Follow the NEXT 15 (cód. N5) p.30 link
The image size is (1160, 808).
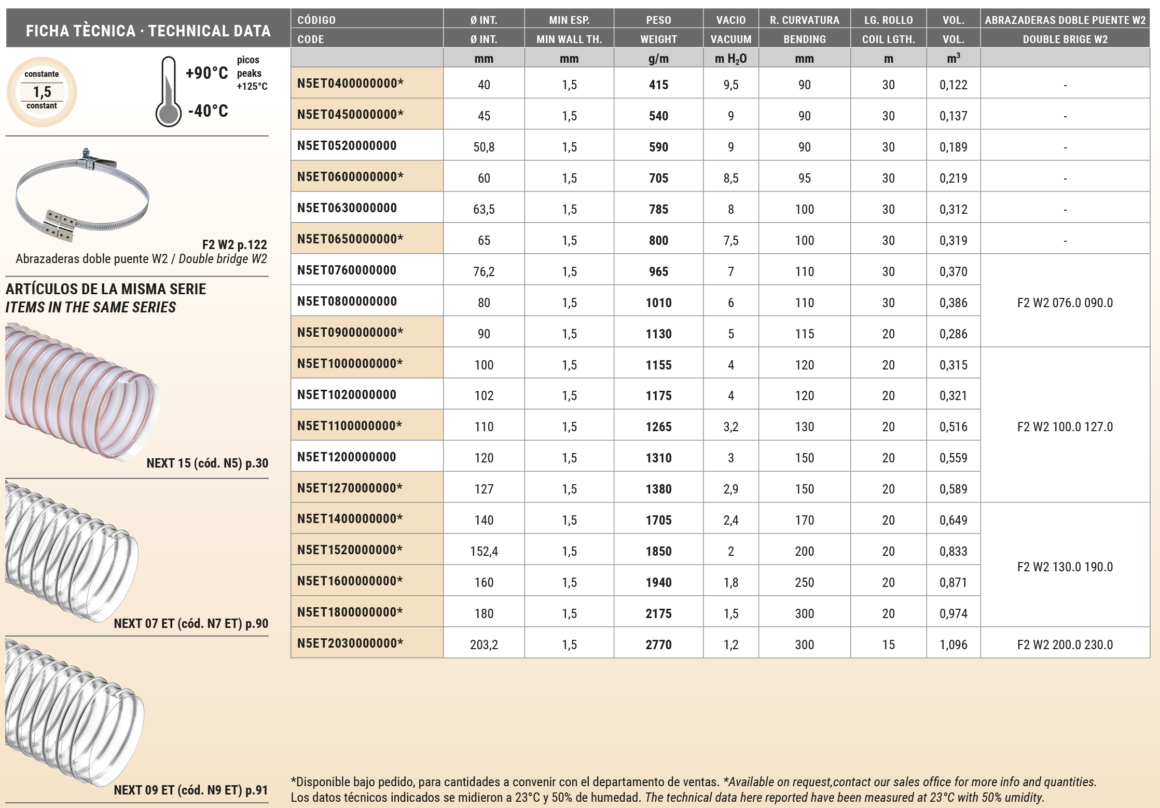point(207,463)
